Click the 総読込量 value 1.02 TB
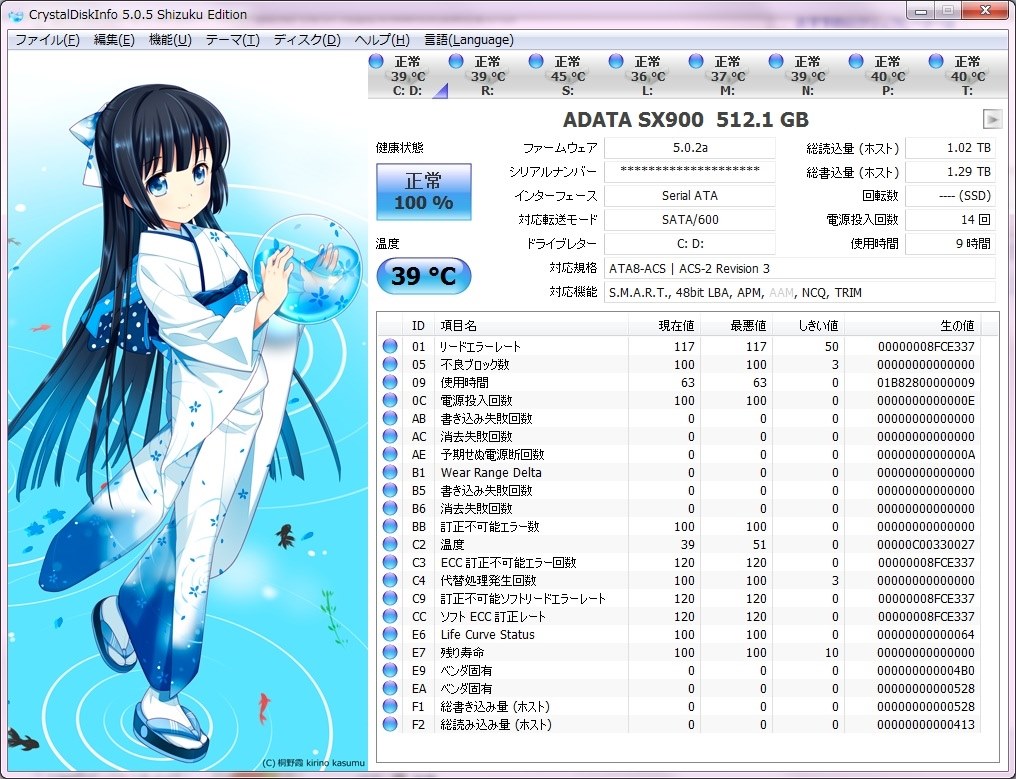The height and width of the screenshot is (779, 1016). coord(950,148)
